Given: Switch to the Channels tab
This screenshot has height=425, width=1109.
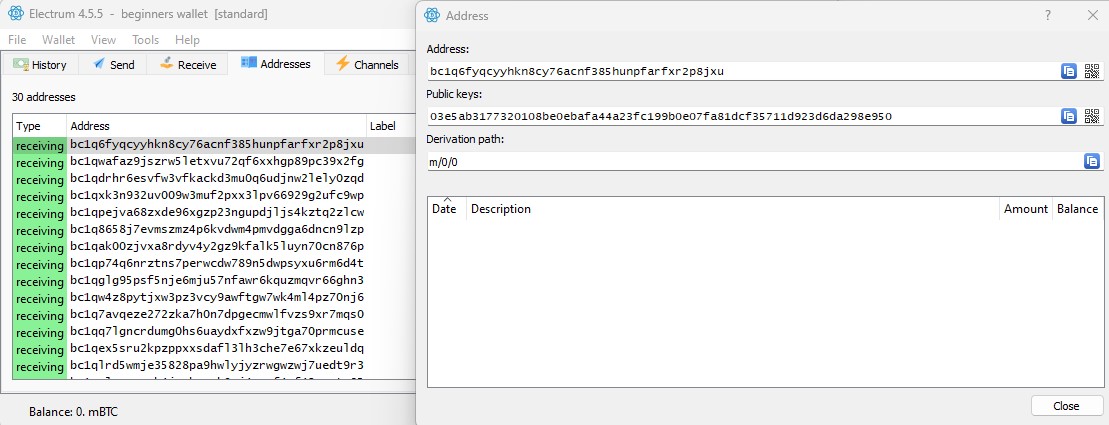Looking at the screenshot, I should [367, 65].
